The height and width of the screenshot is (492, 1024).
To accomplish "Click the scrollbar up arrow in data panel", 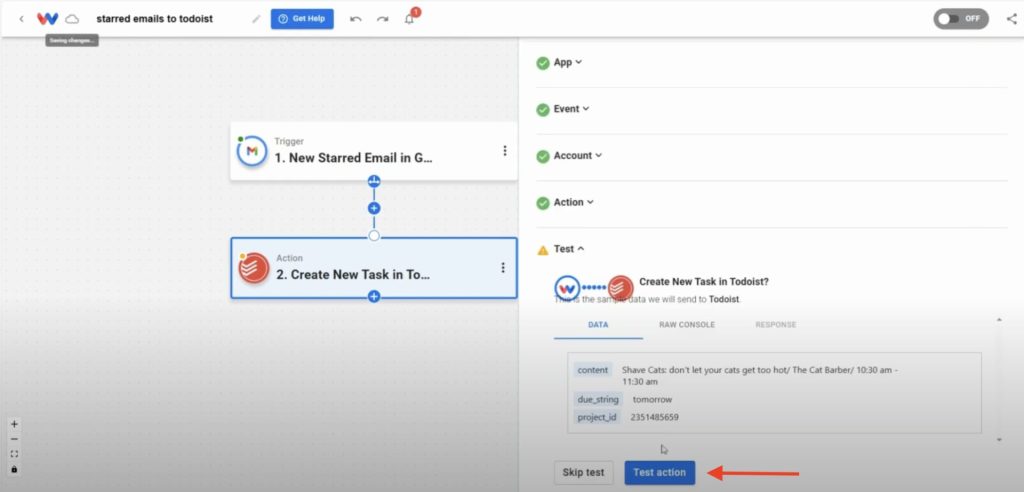I will click(999, 320).
